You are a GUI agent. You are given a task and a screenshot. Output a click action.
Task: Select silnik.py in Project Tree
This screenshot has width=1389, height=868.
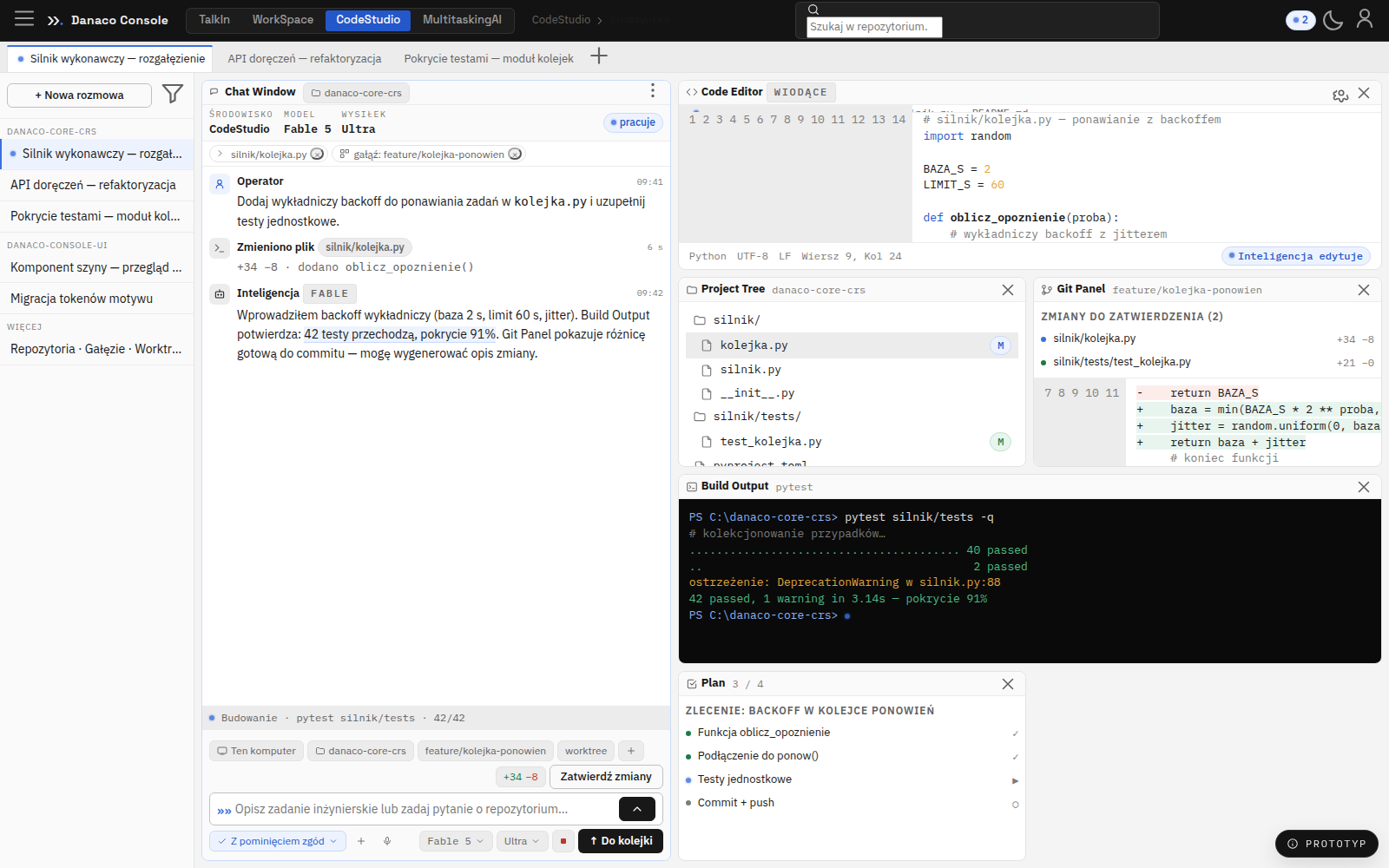(x=852, y=370)
